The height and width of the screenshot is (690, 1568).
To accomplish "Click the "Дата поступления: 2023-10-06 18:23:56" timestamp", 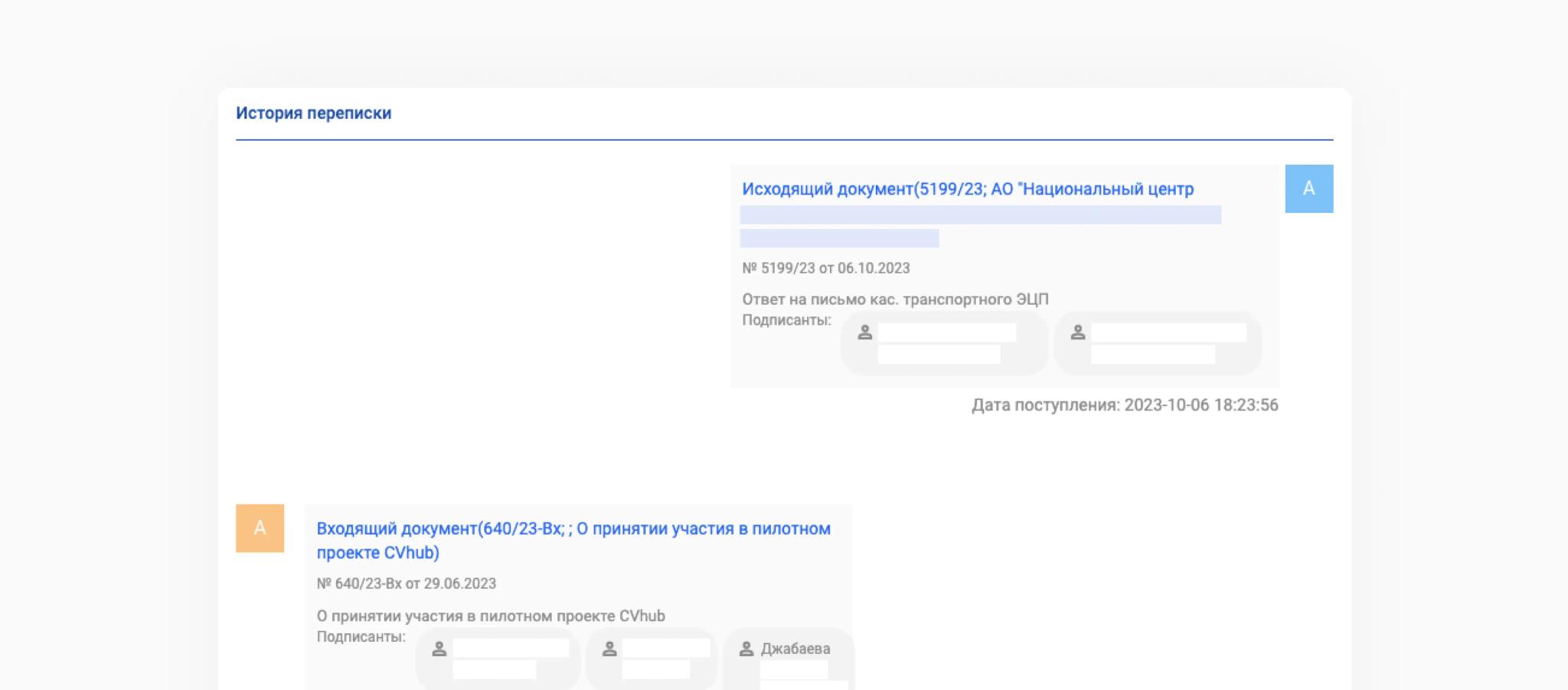I will click(x=1125, y=405).
